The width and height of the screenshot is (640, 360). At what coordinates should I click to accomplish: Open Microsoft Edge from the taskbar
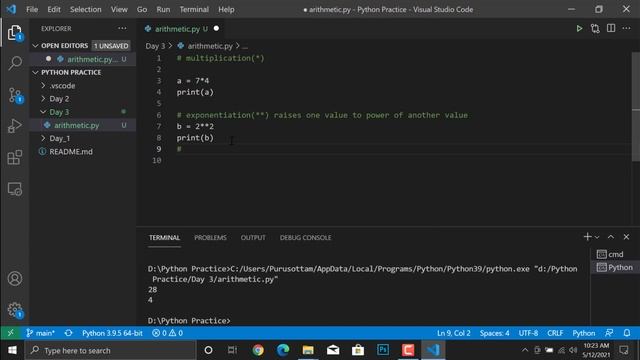[x=283, y=350]
